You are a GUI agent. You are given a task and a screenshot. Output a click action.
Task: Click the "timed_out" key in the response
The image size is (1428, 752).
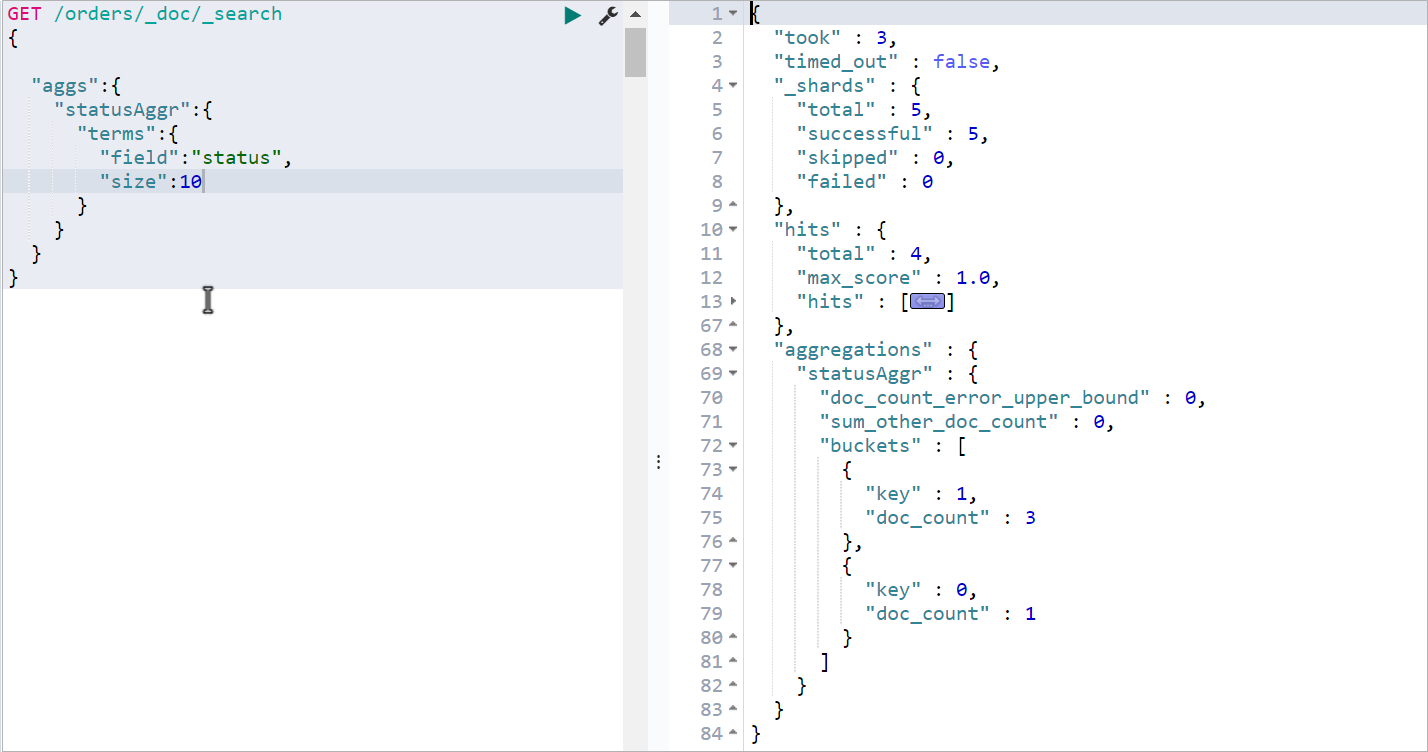(x=836, y=62)
